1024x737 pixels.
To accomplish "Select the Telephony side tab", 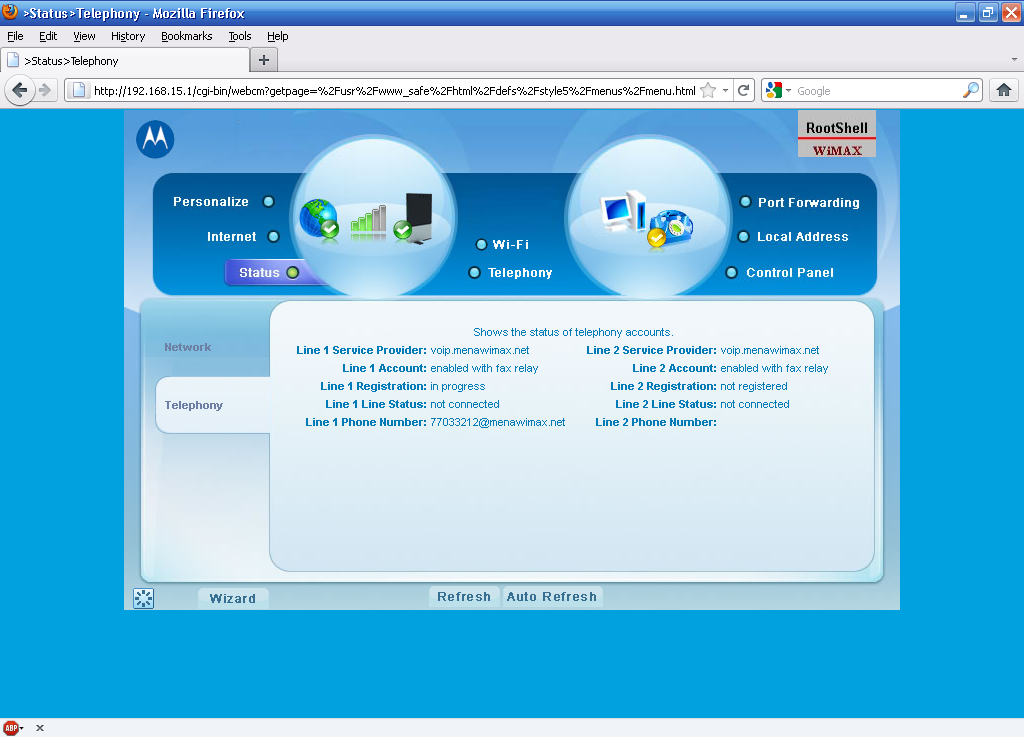I will 213,405.
